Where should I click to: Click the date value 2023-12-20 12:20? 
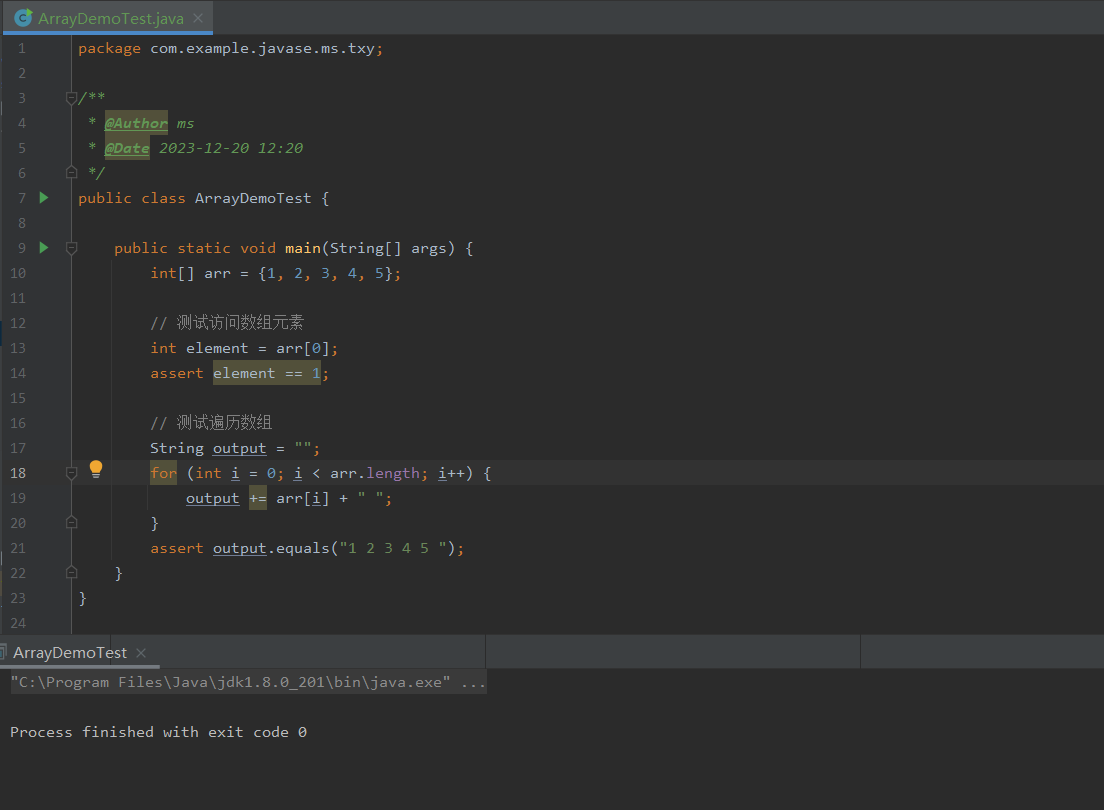(x=231, y=148)
